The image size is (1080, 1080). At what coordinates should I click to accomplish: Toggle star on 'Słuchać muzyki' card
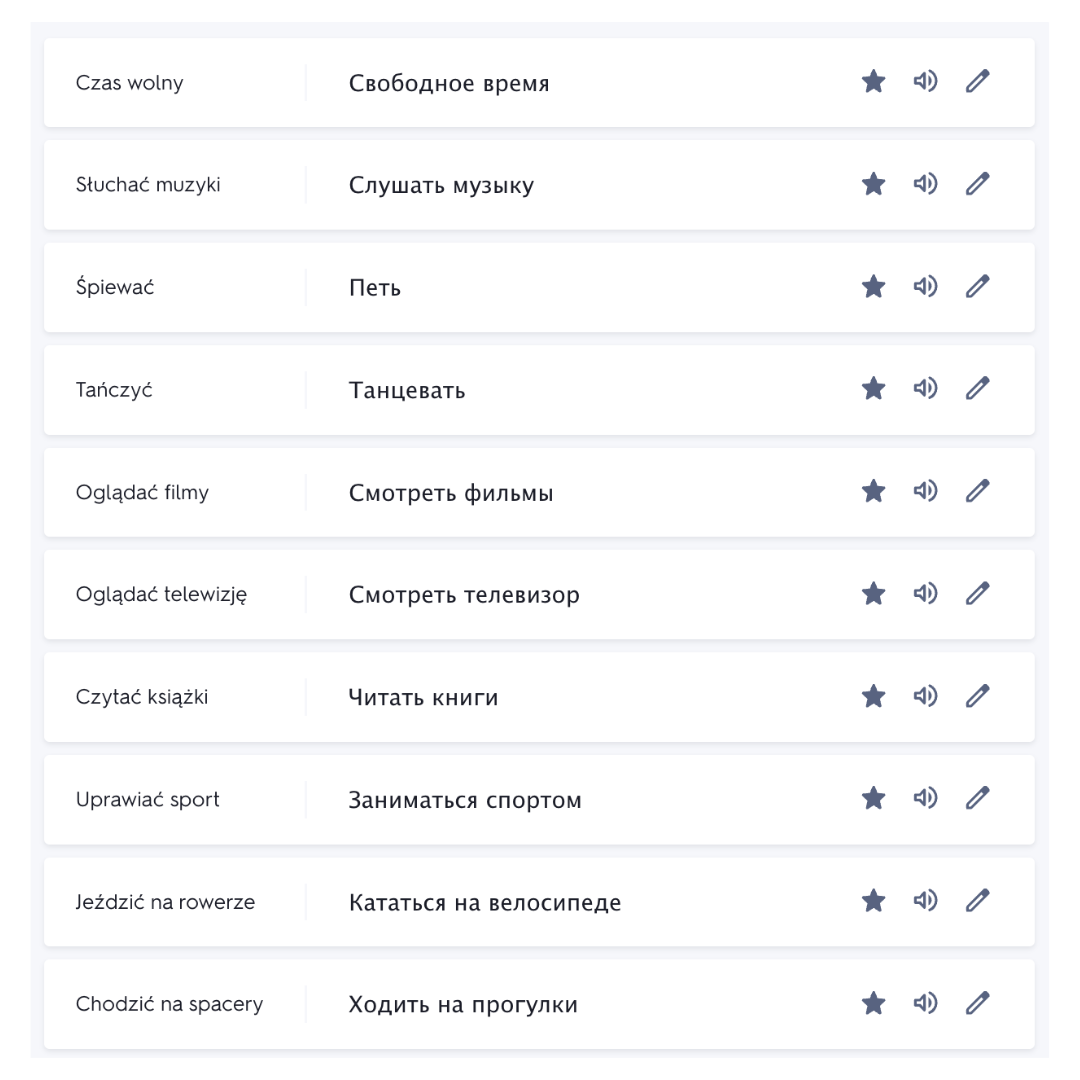pyautogui.click(x=873, y=184)
